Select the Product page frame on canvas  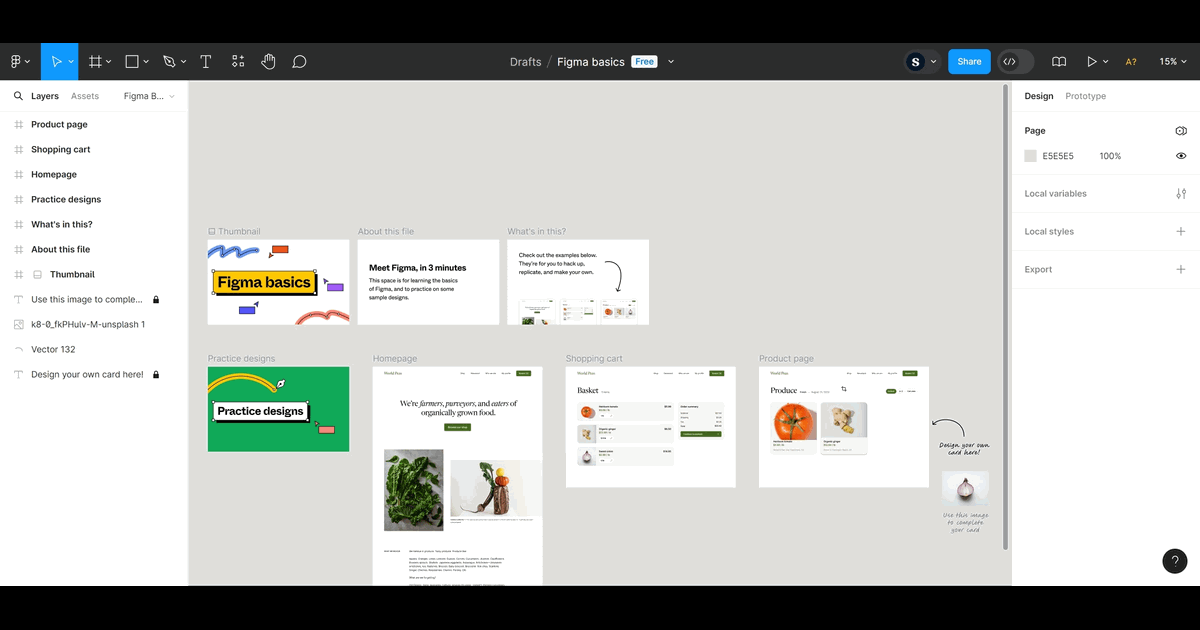coord(844,427)
